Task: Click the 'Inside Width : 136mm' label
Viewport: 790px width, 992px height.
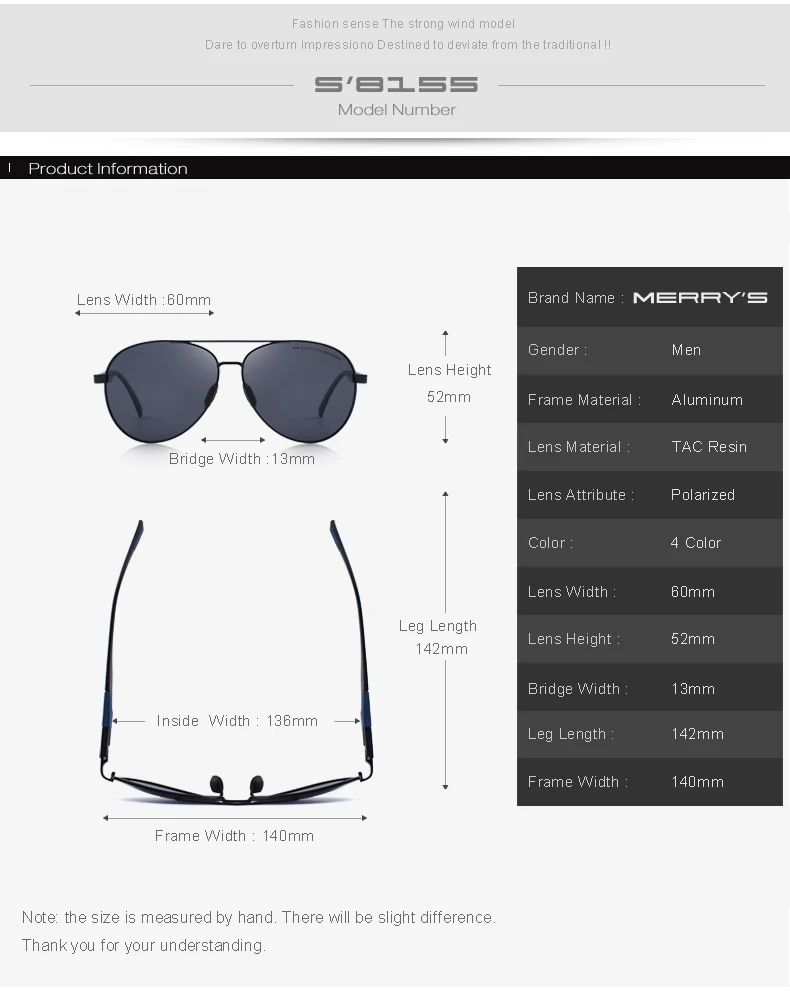Action: click(x=237, y=721)
